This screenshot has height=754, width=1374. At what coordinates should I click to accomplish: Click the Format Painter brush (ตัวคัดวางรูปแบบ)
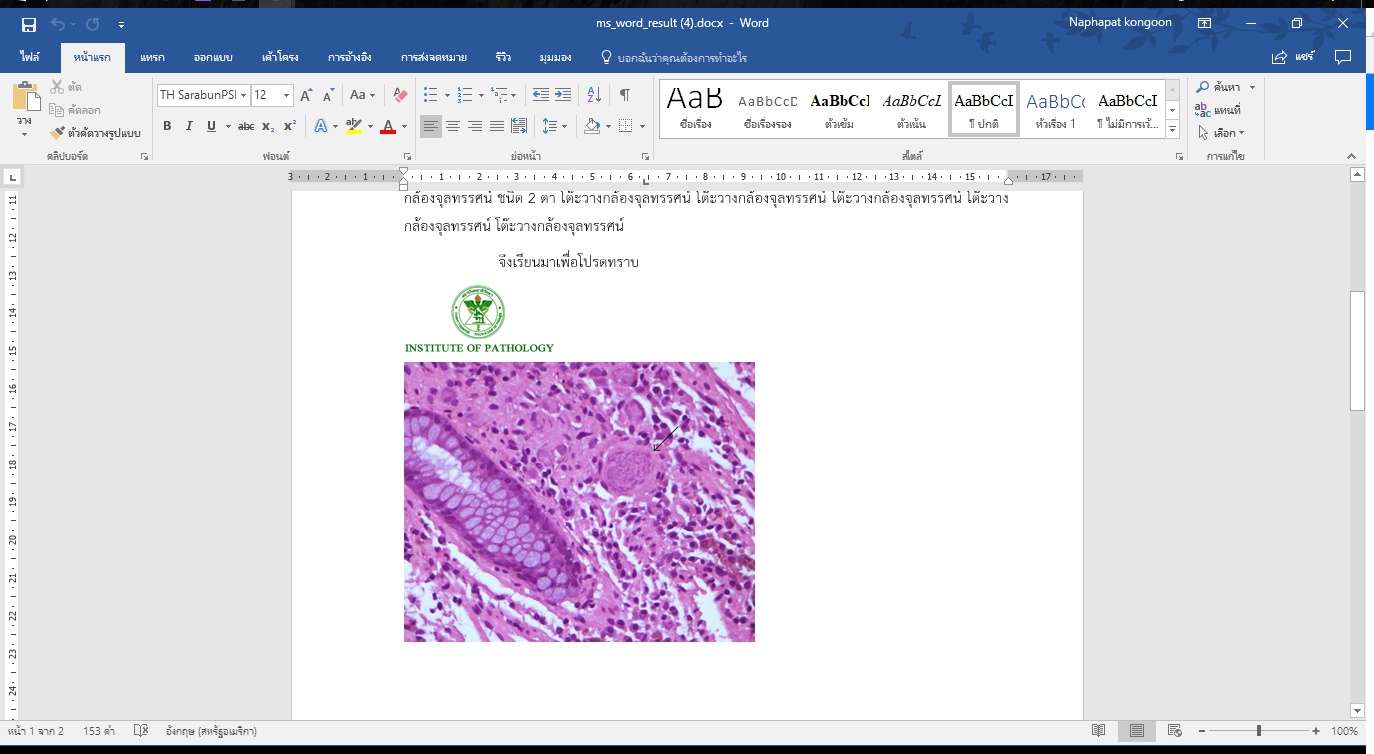pyautogui.click(x=95, y=132)
